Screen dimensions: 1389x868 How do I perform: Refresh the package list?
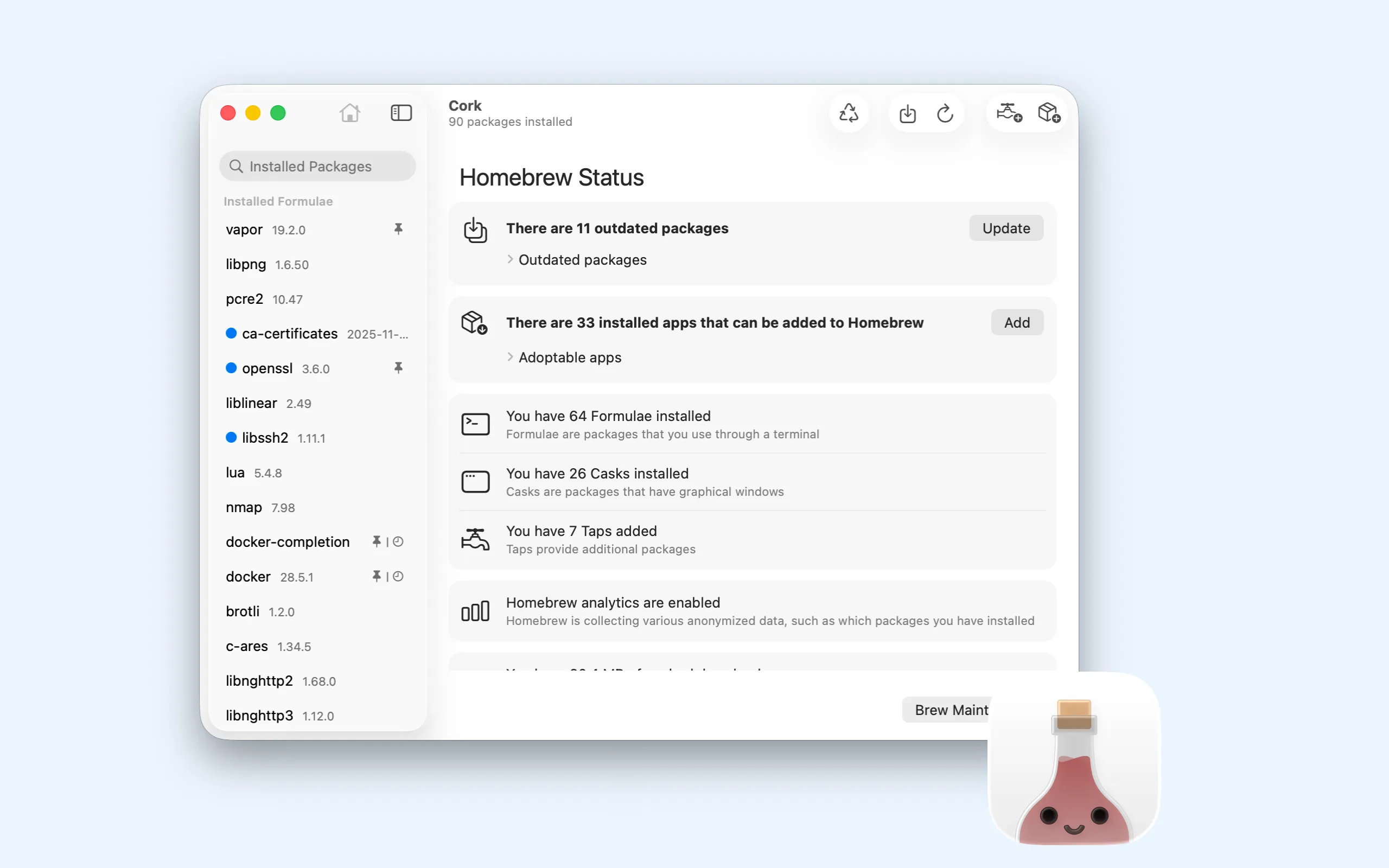coord(945,113)
